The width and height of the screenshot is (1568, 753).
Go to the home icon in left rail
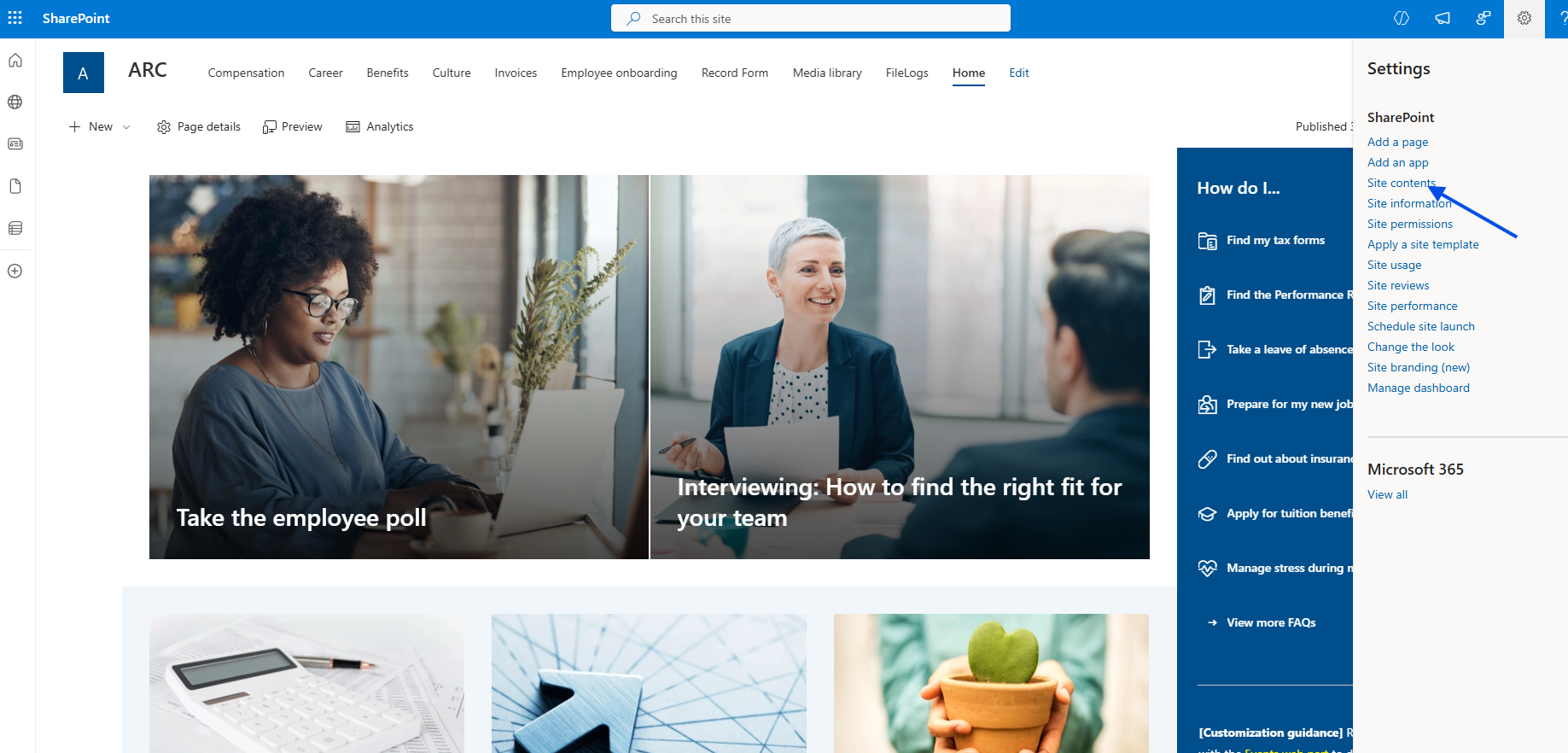pyautogui.click(x=15, y=61)
